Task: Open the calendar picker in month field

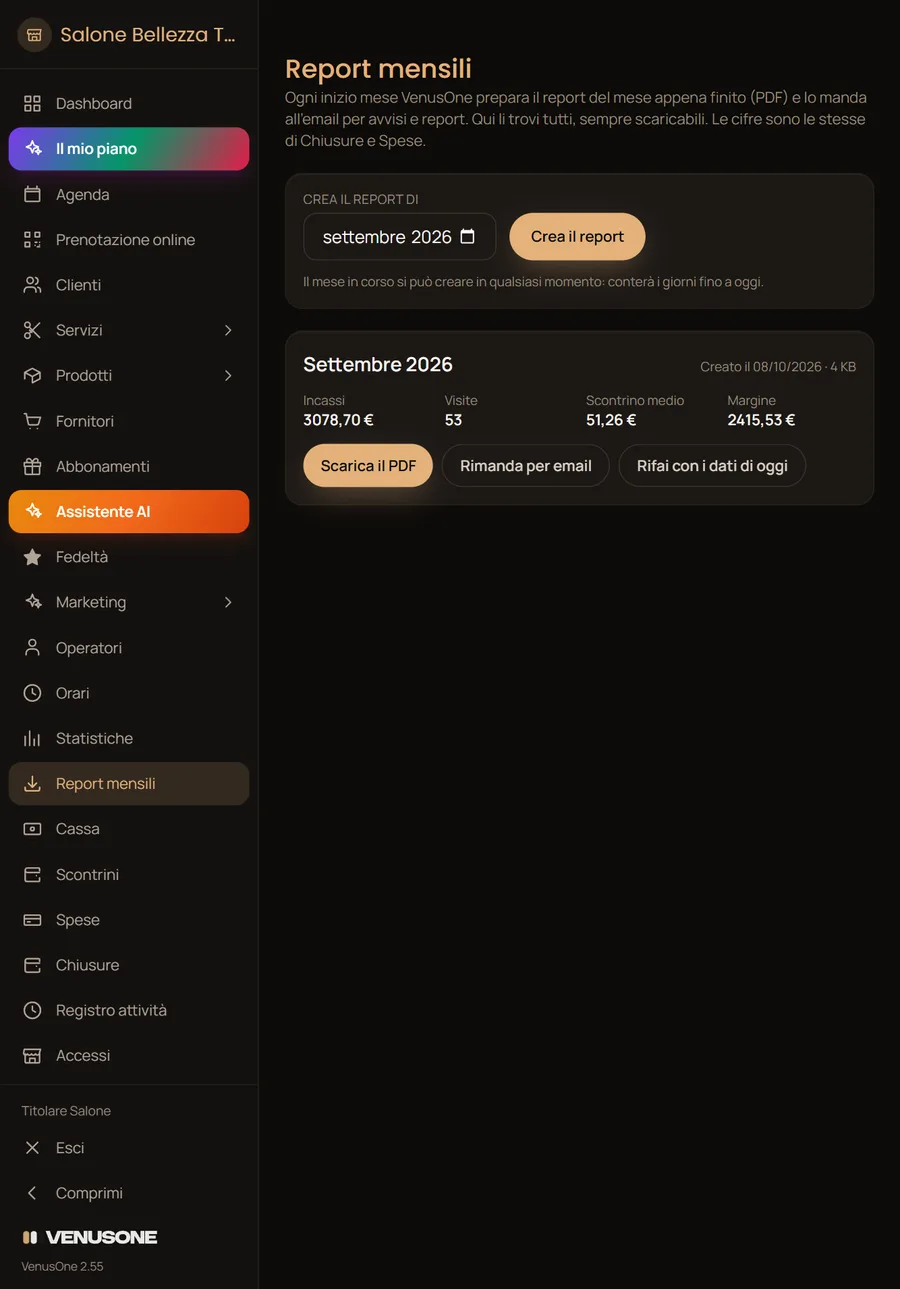Action: [467, 237]
